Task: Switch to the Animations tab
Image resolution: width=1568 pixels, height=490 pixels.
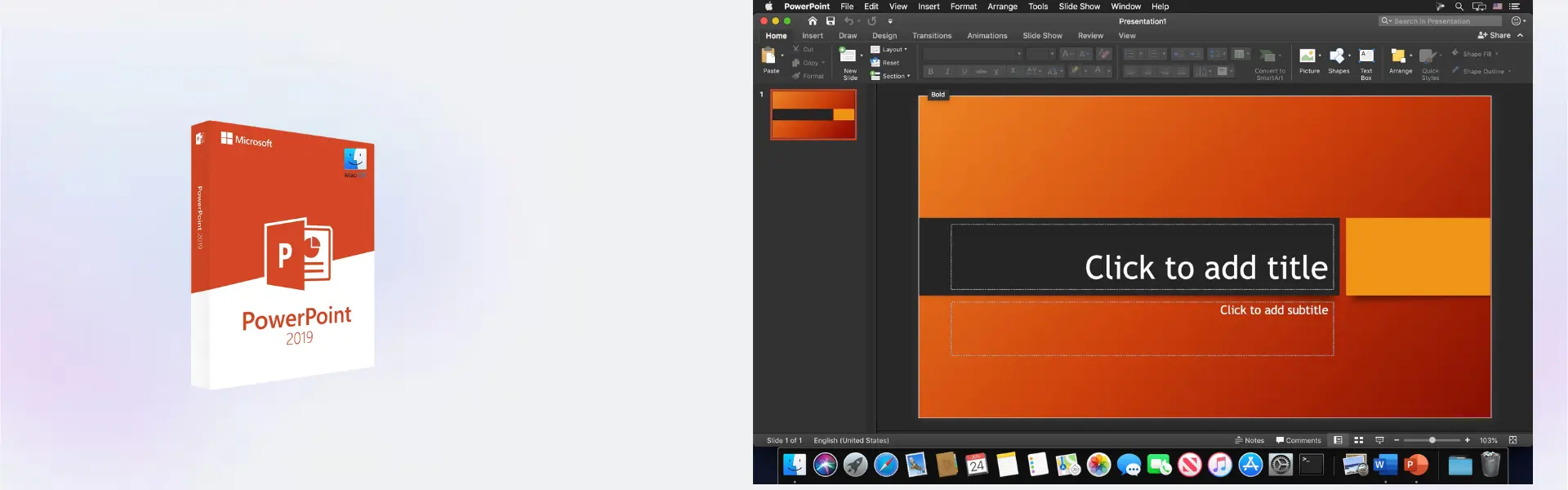Action: click(x=987, y=36)
